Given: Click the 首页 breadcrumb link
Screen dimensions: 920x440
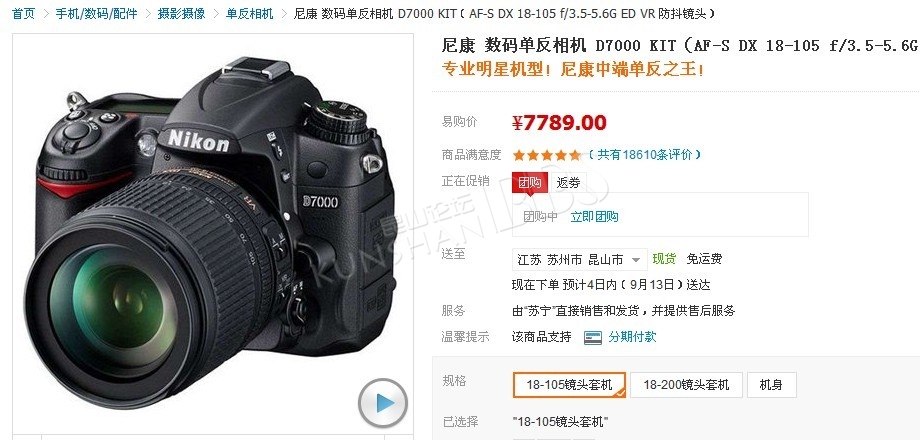Looking at the screenshot, I should click(x=23, y=13).
